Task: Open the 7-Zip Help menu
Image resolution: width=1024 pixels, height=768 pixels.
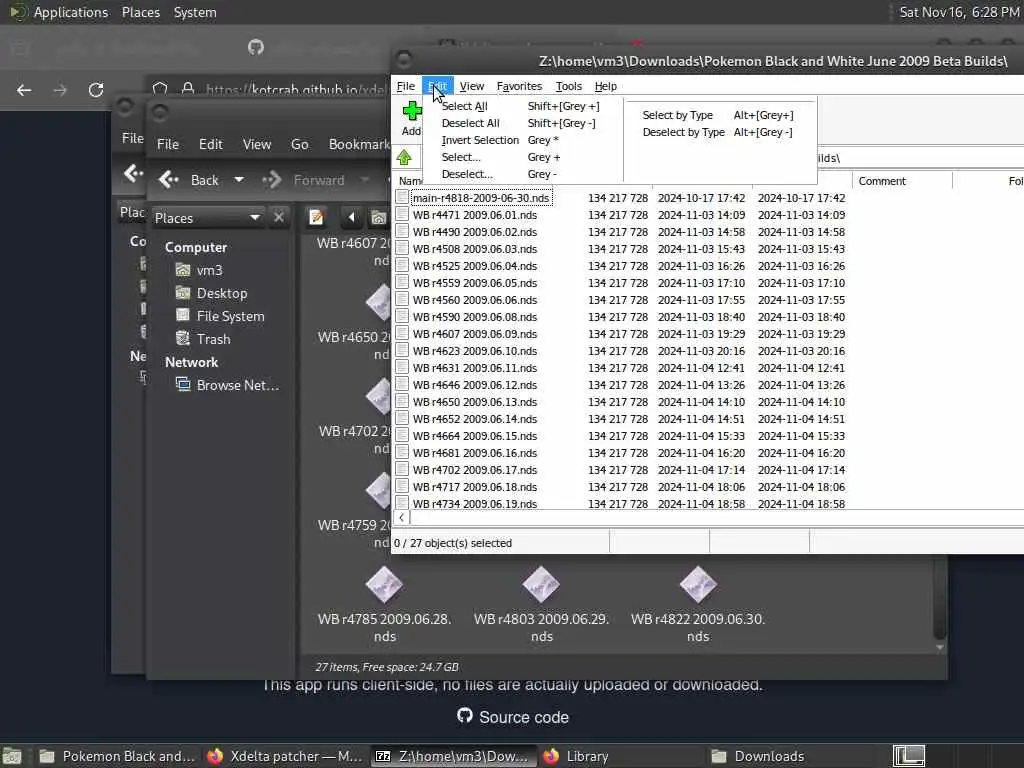Action: (605, 86)
